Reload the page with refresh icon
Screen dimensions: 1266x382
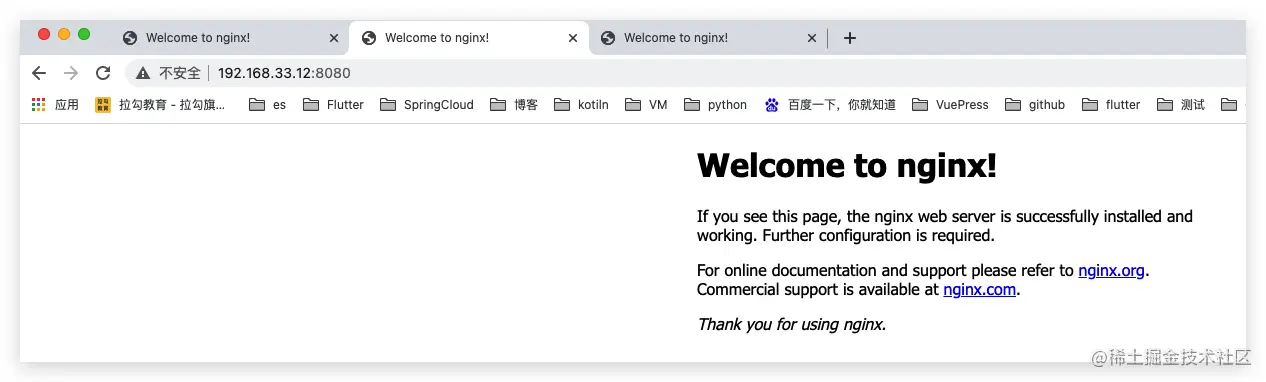coord(102,73)
